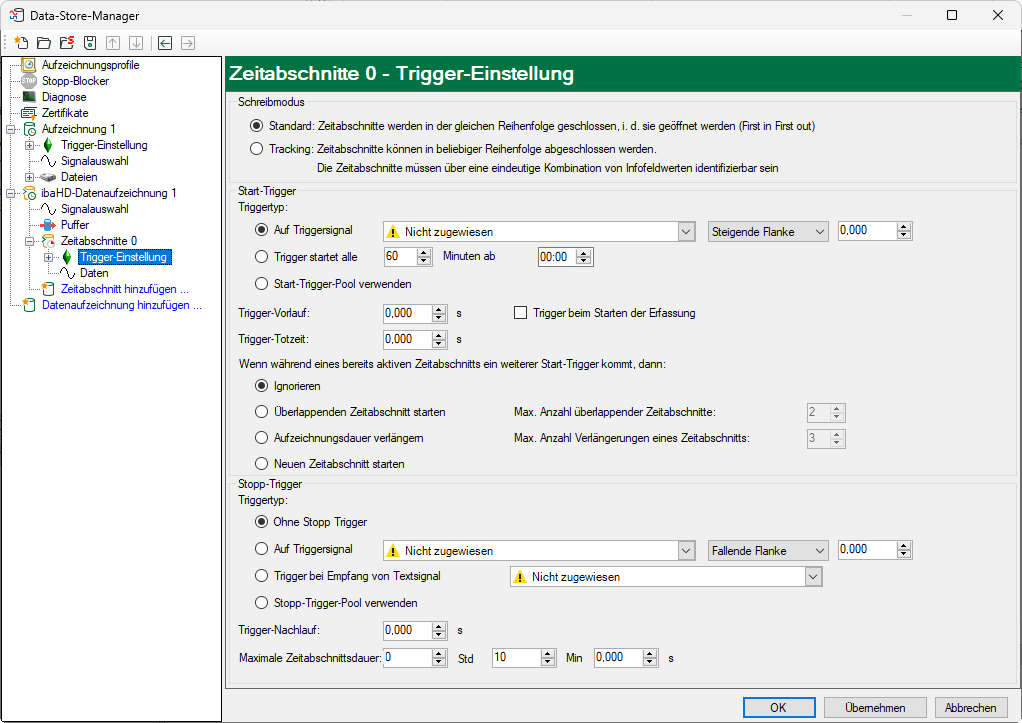Image resolution: width=1022 pixels, height=723 pixels.
Task: Click the Übernehmen button
Action: pos(875,707)
